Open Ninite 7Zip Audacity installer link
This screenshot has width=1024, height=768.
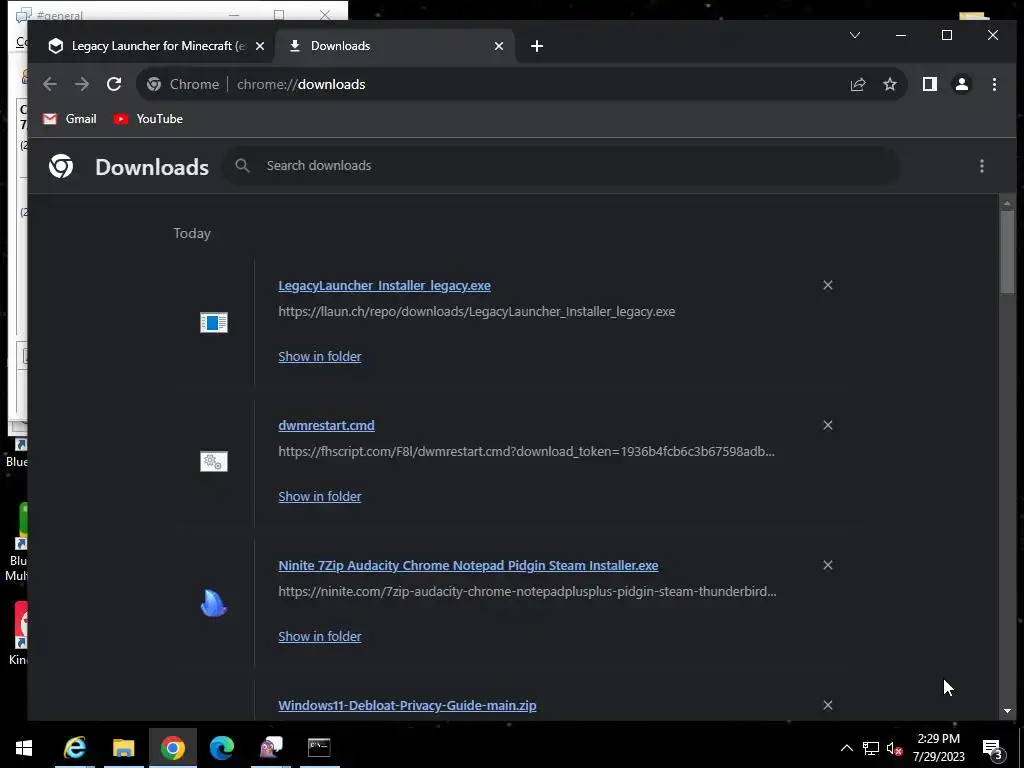tap(468, 566)
